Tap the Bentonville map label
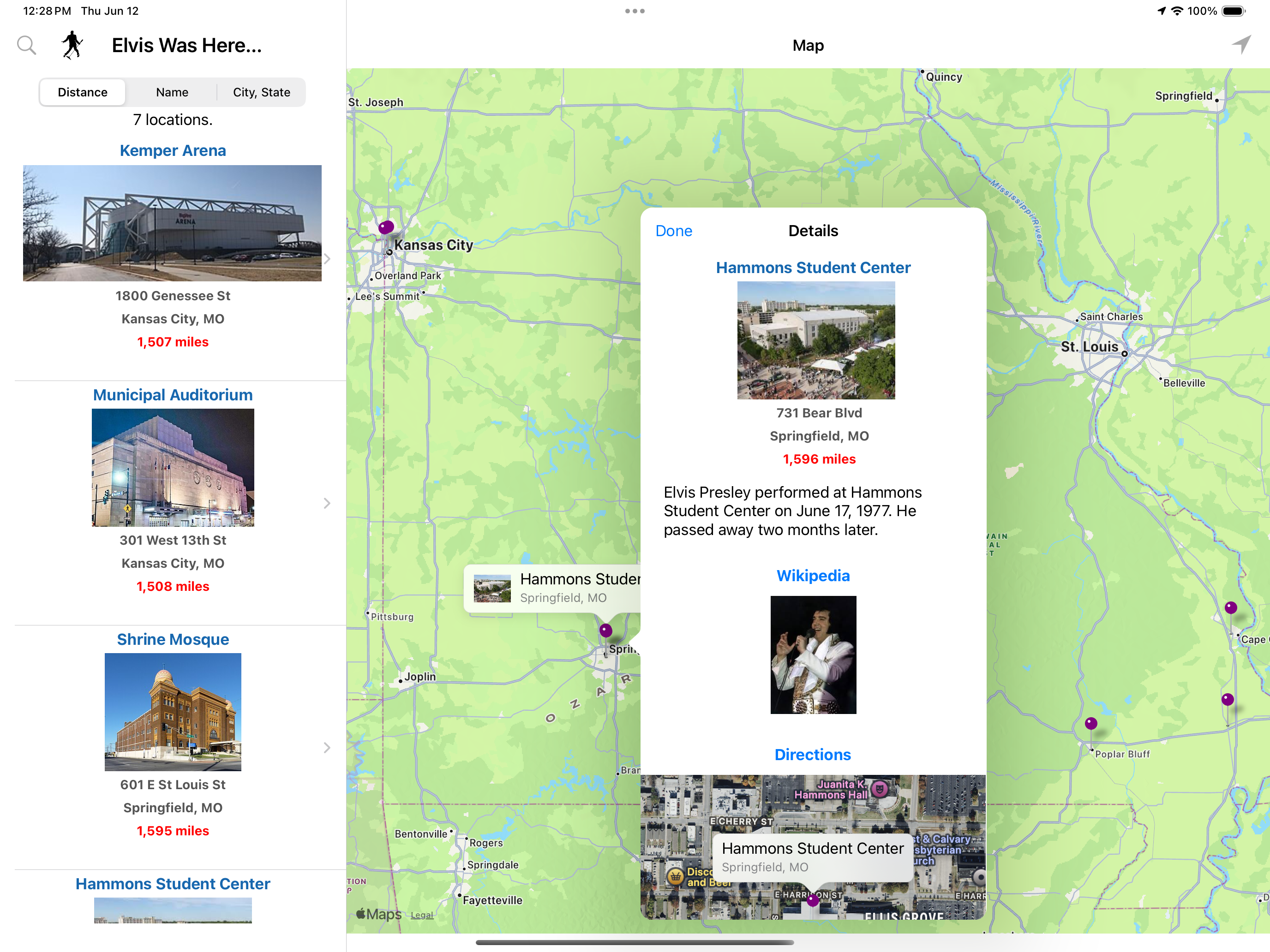Image resolution: width=1270 pixels, height=952 pixels. pos(421,834)
